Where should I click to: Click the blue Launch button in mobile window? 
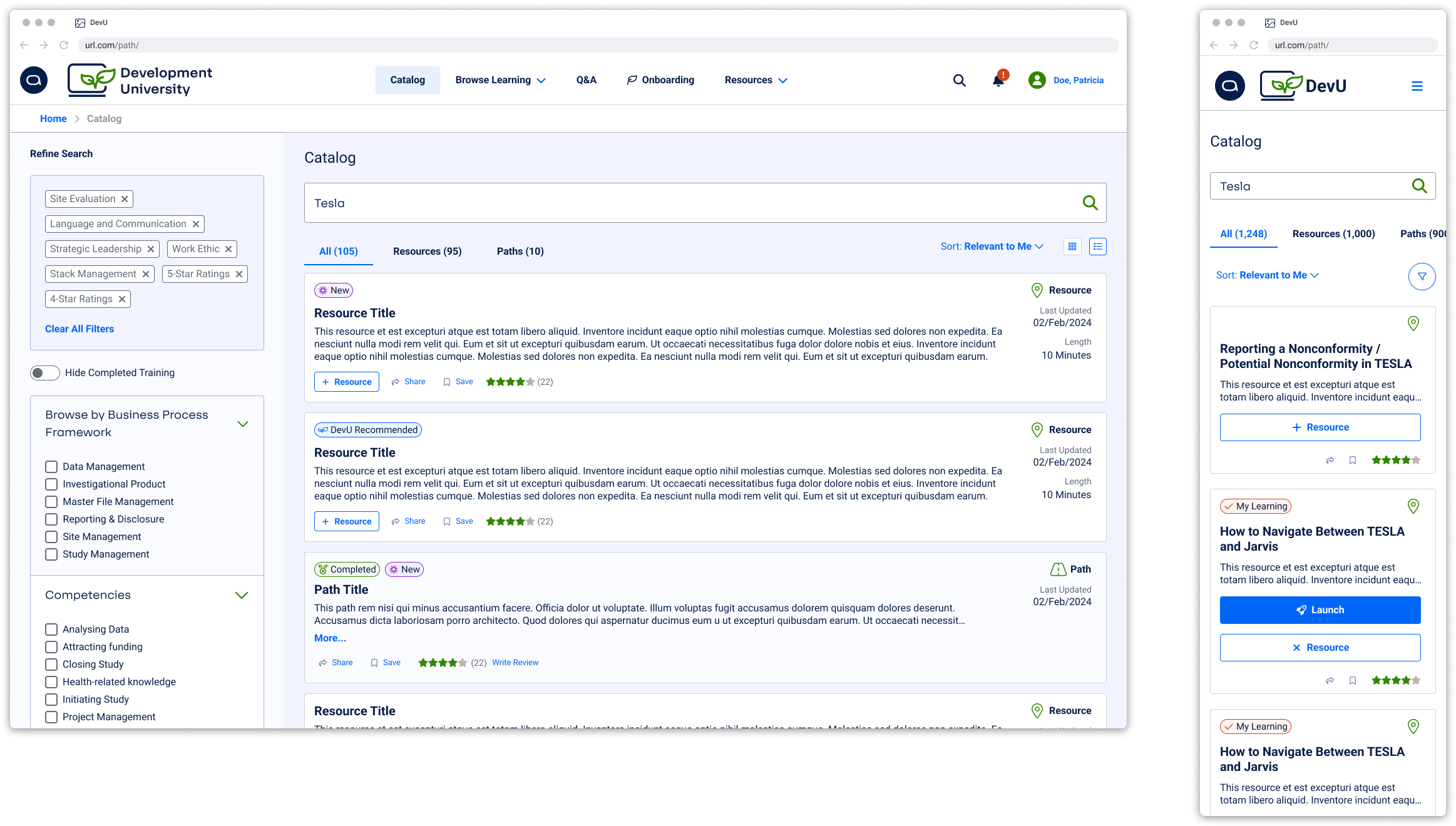(x=1320, y=610)
